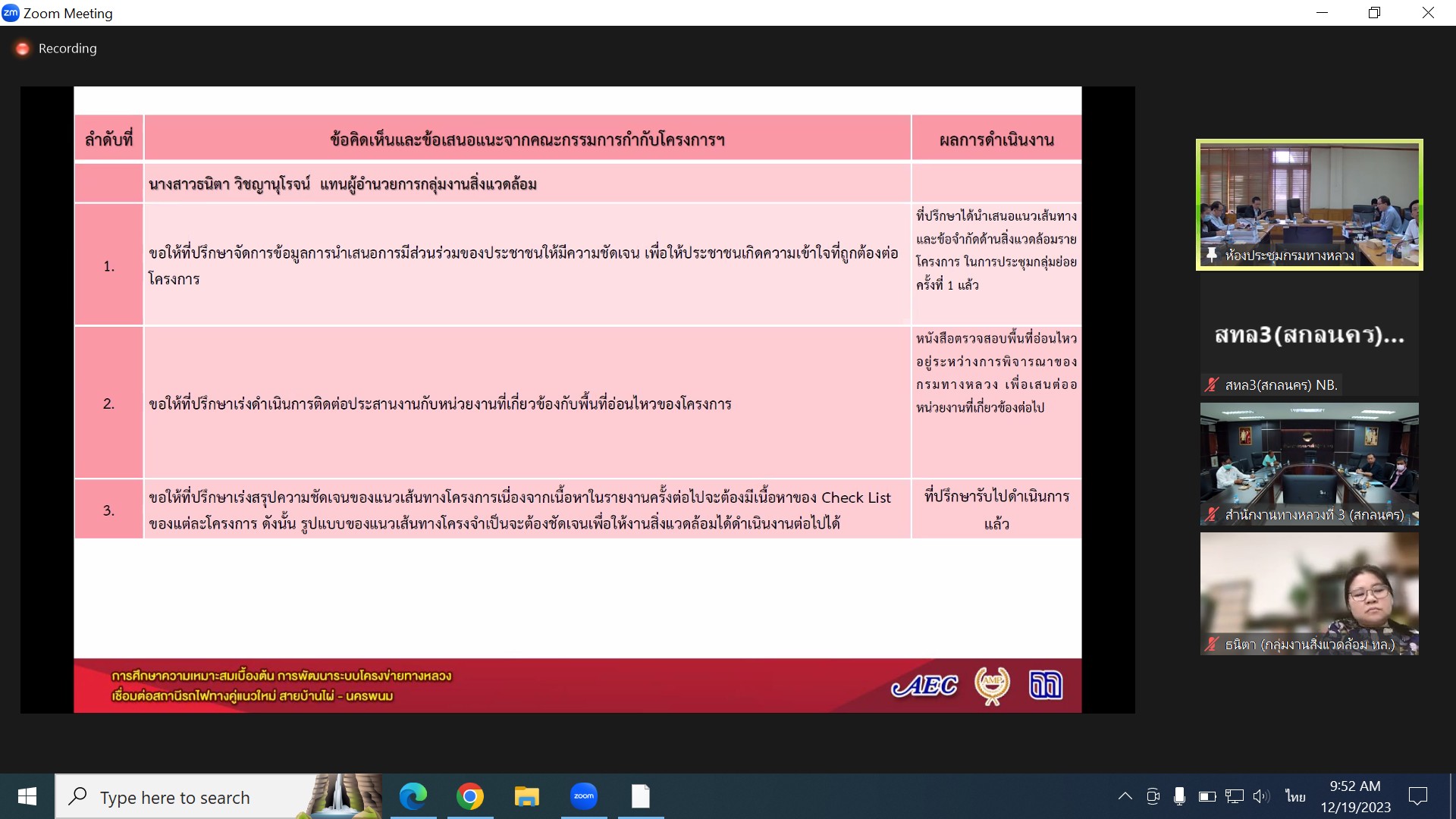Click the red Recording indicator icon

pyautogui.click(x=23, y=49)
